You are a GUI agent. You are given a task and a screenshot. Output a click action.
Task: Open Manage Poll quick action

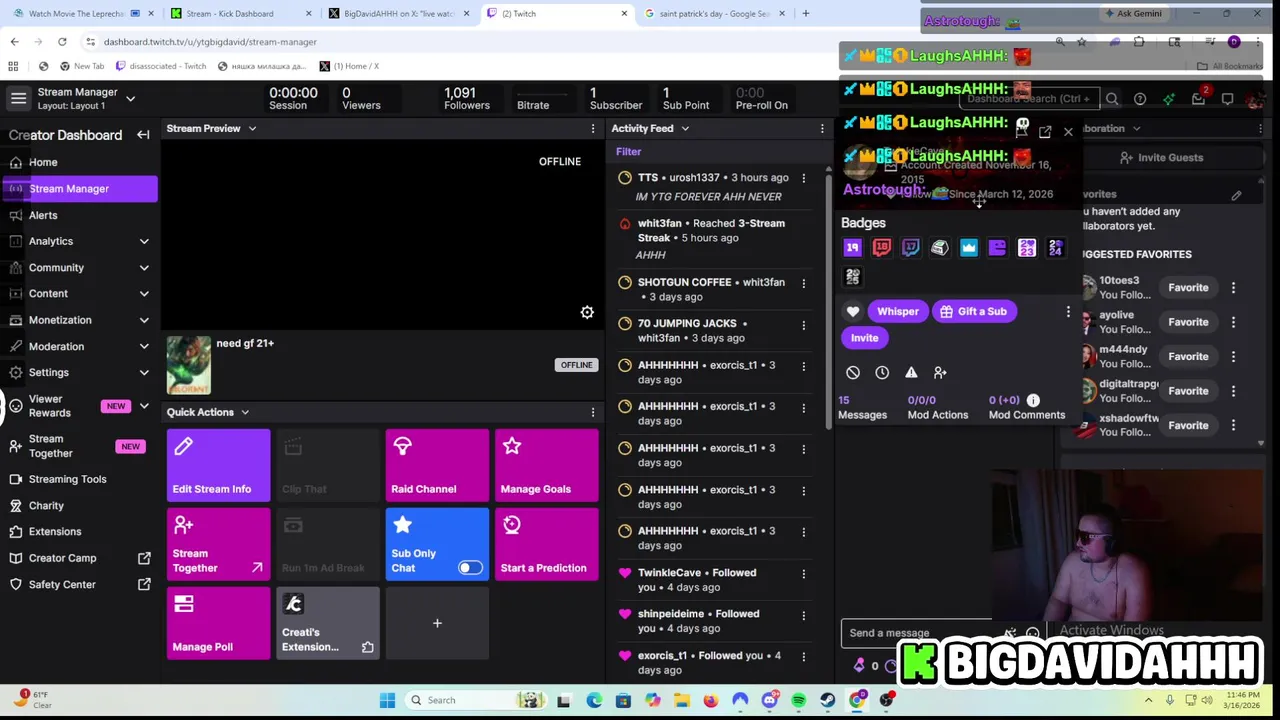[218, 623]
